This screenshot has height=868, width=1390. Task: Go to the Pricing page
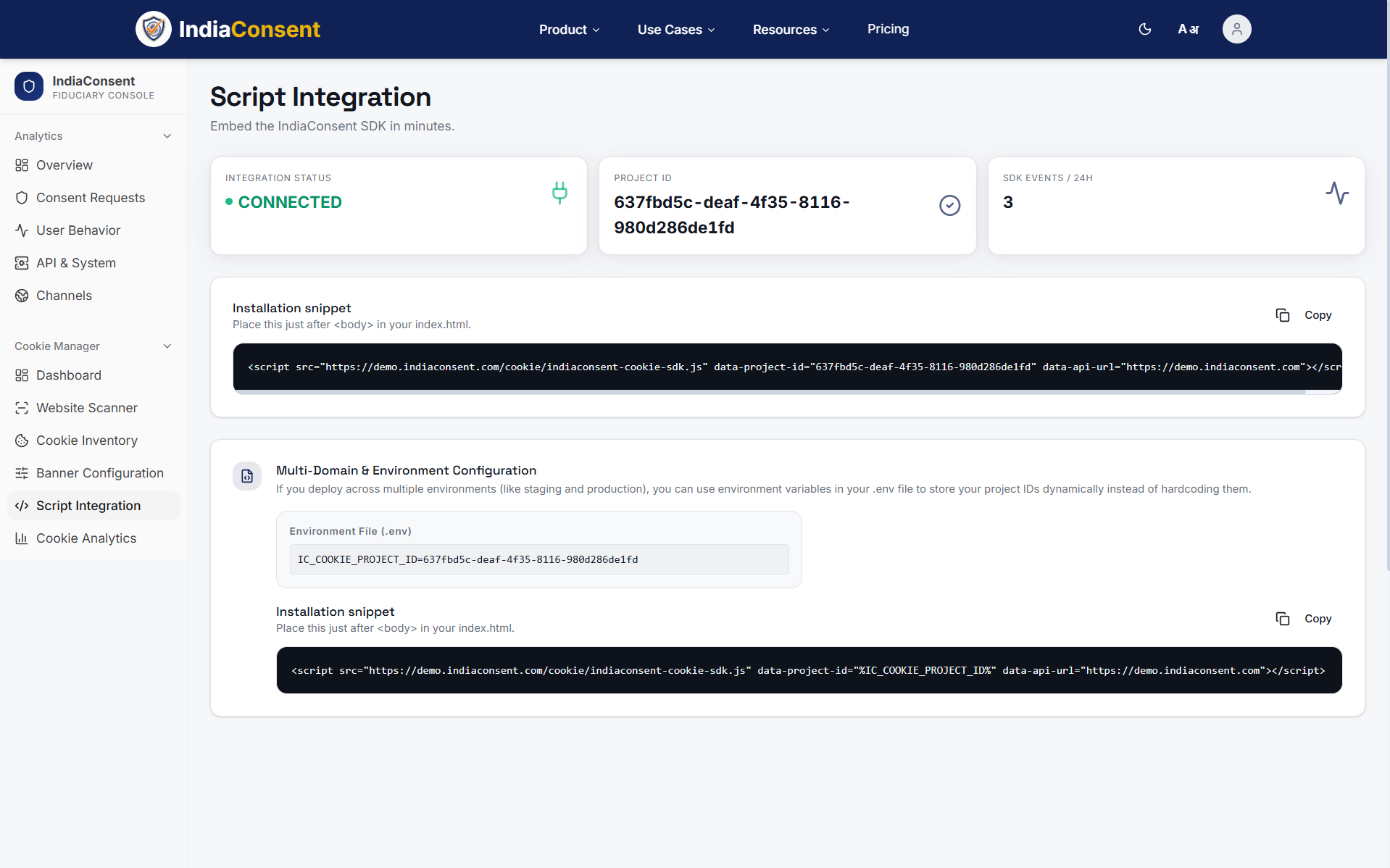[888, 29]
